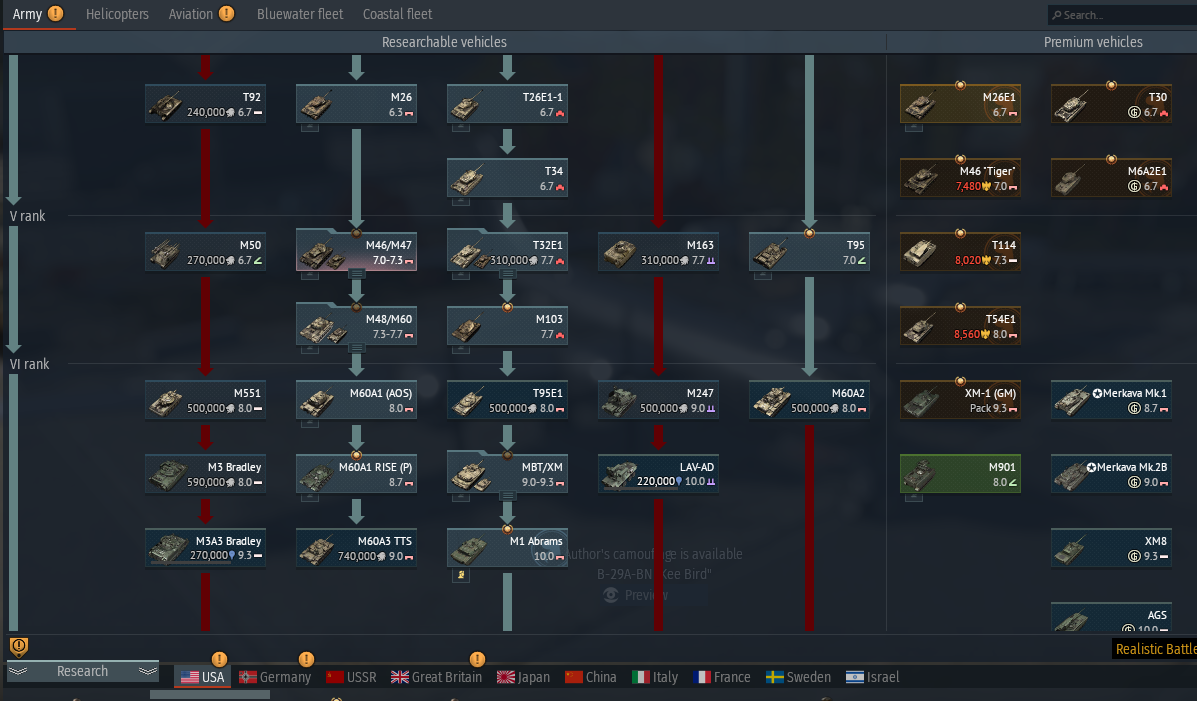Select the XM-1 (GM) pack card
The height and width of the screenshot is (701, 1197).
[960, 400]
